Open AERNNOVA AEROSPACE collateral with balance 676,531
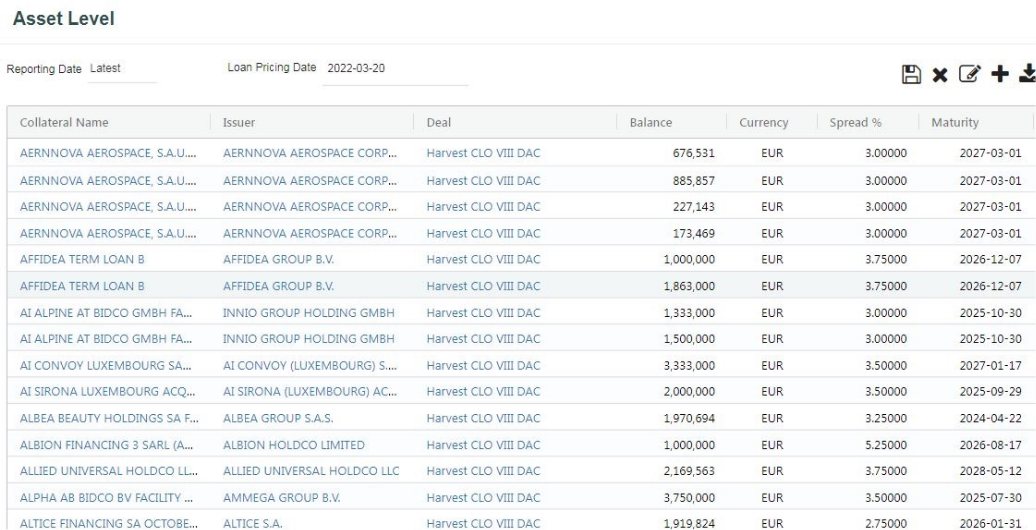Screen dimensions: 1036x530 (x=108, y=153)
